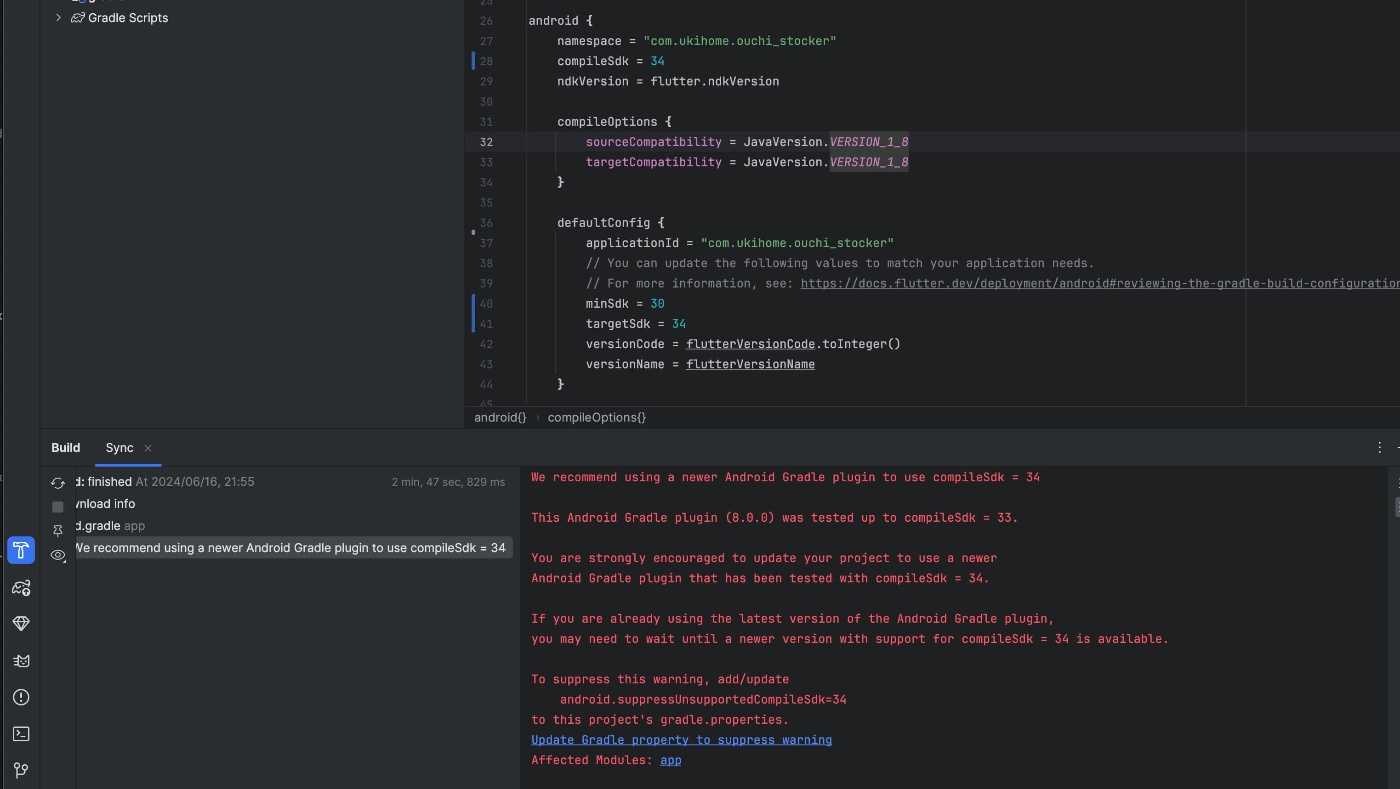
Task: Expand the Gradle Scripts tree node
Action: (x=58, y=17)
